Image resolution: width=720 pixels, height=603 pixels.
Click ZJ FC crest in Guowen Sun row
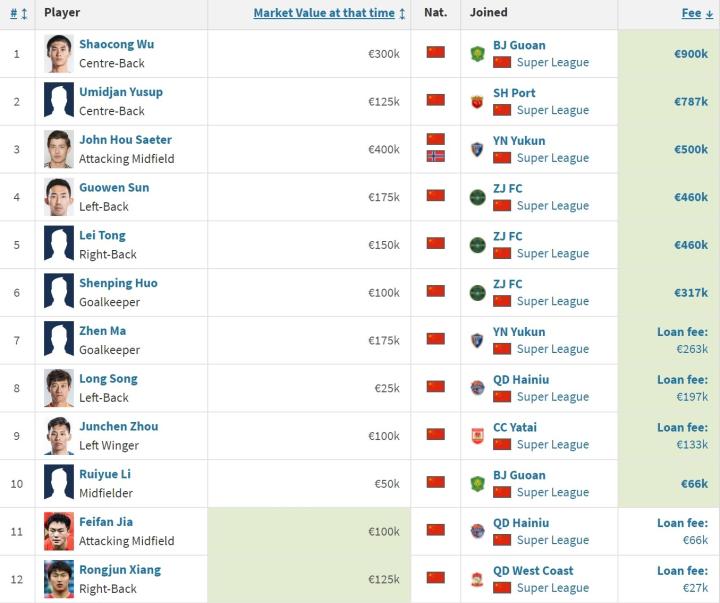tap(478, 197)
